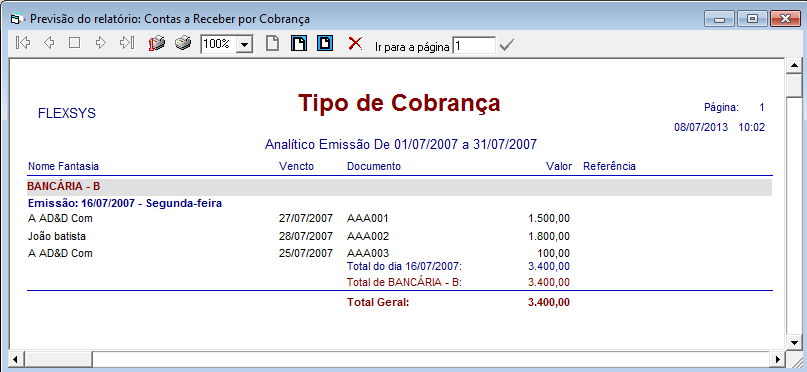Maximize the report preview window
The width and height of the screenshot is (807, 372).
(x=752, y=20)
